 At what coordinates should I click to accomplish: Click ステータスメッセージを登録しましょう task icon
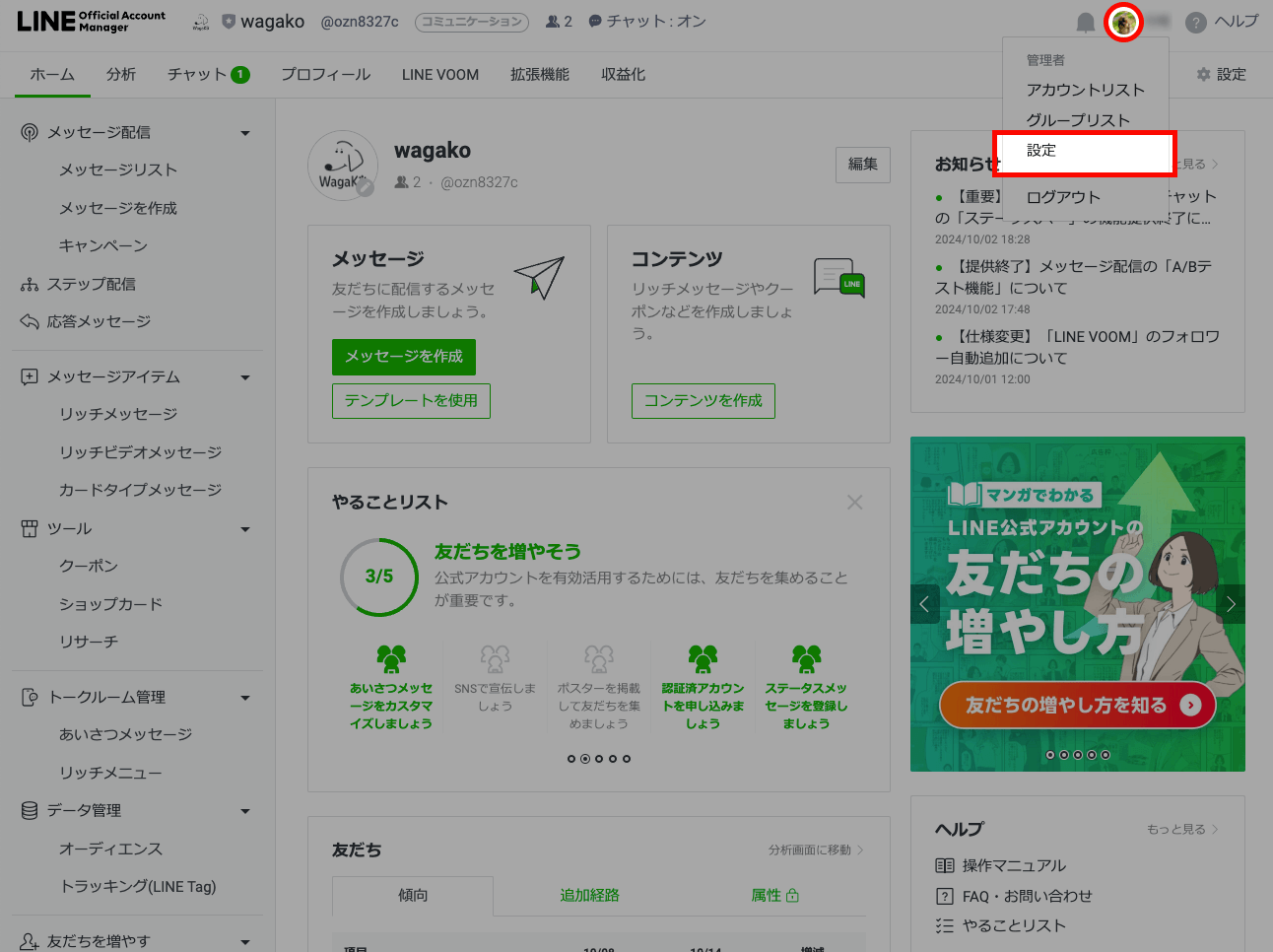(806, 659)
